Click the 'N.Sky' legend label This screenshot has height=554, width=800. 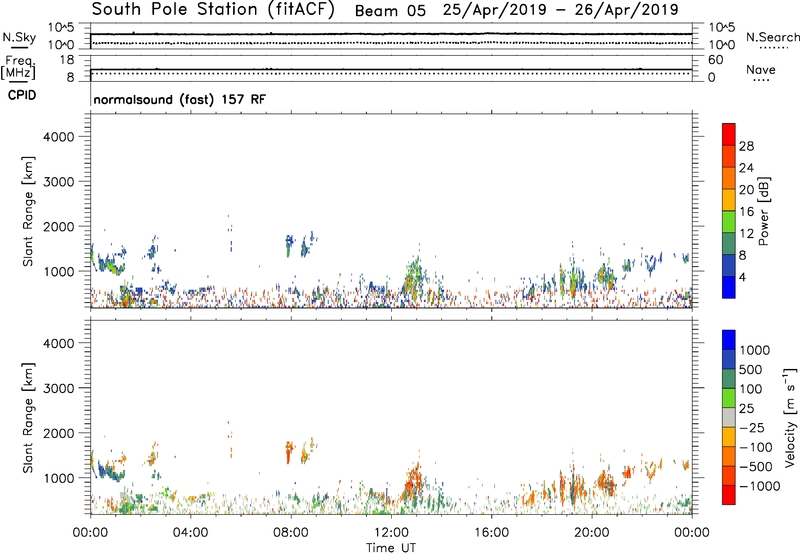(19, 37)
